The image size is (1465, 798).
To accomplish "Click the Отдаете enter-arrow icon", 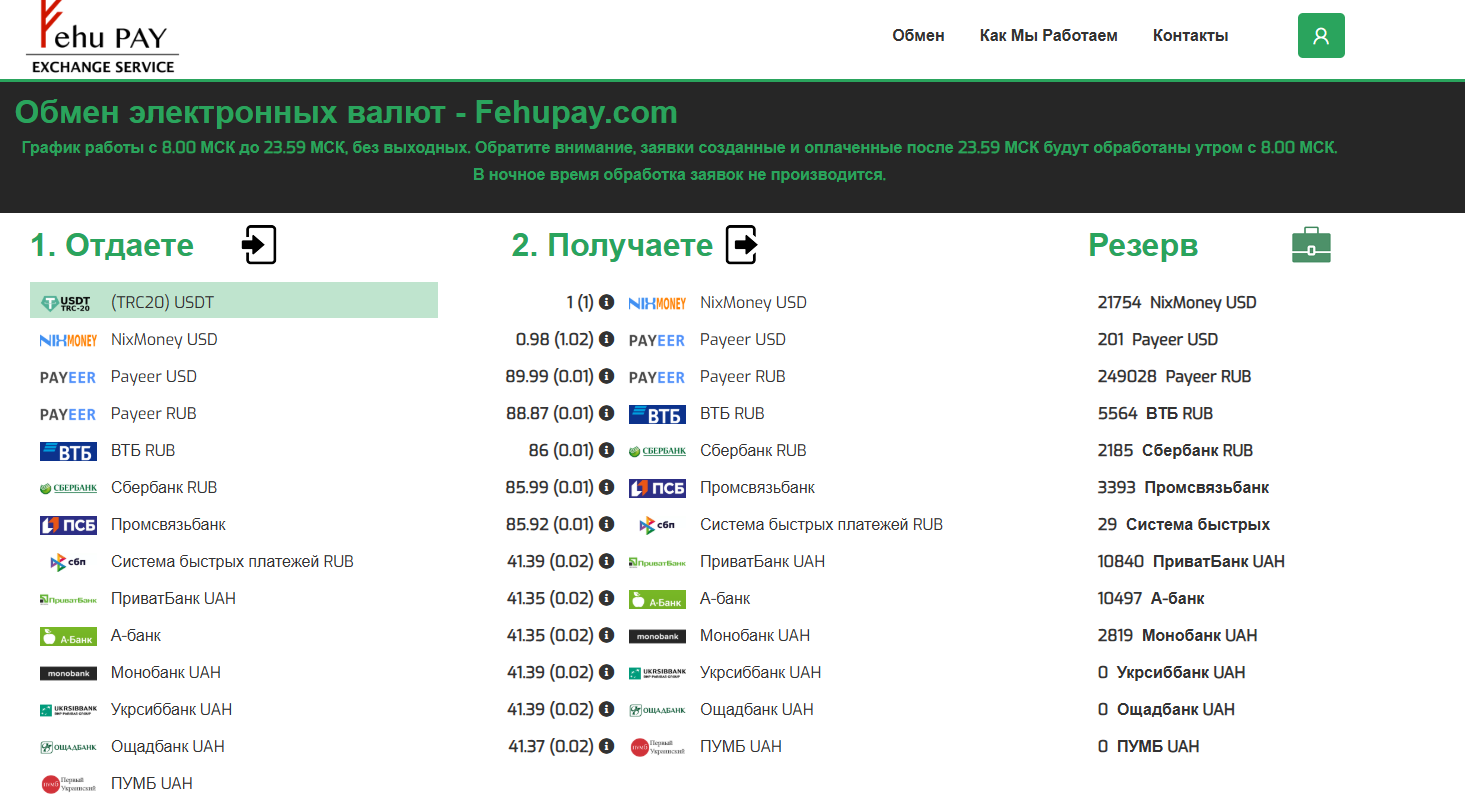I will point(260,245).
